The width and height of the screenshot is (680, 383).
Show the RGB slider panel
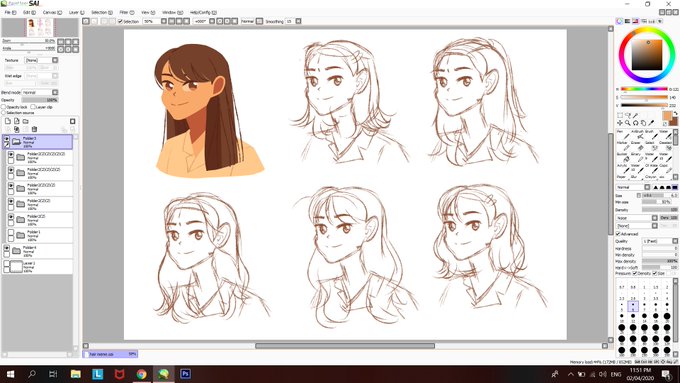click(x=628, y=21)
